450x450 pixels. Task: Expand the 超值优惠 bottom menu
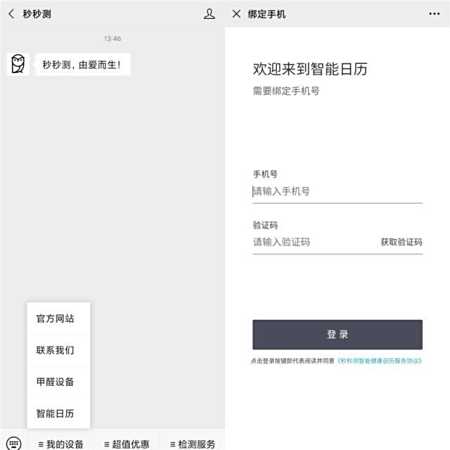coord(127,444)
